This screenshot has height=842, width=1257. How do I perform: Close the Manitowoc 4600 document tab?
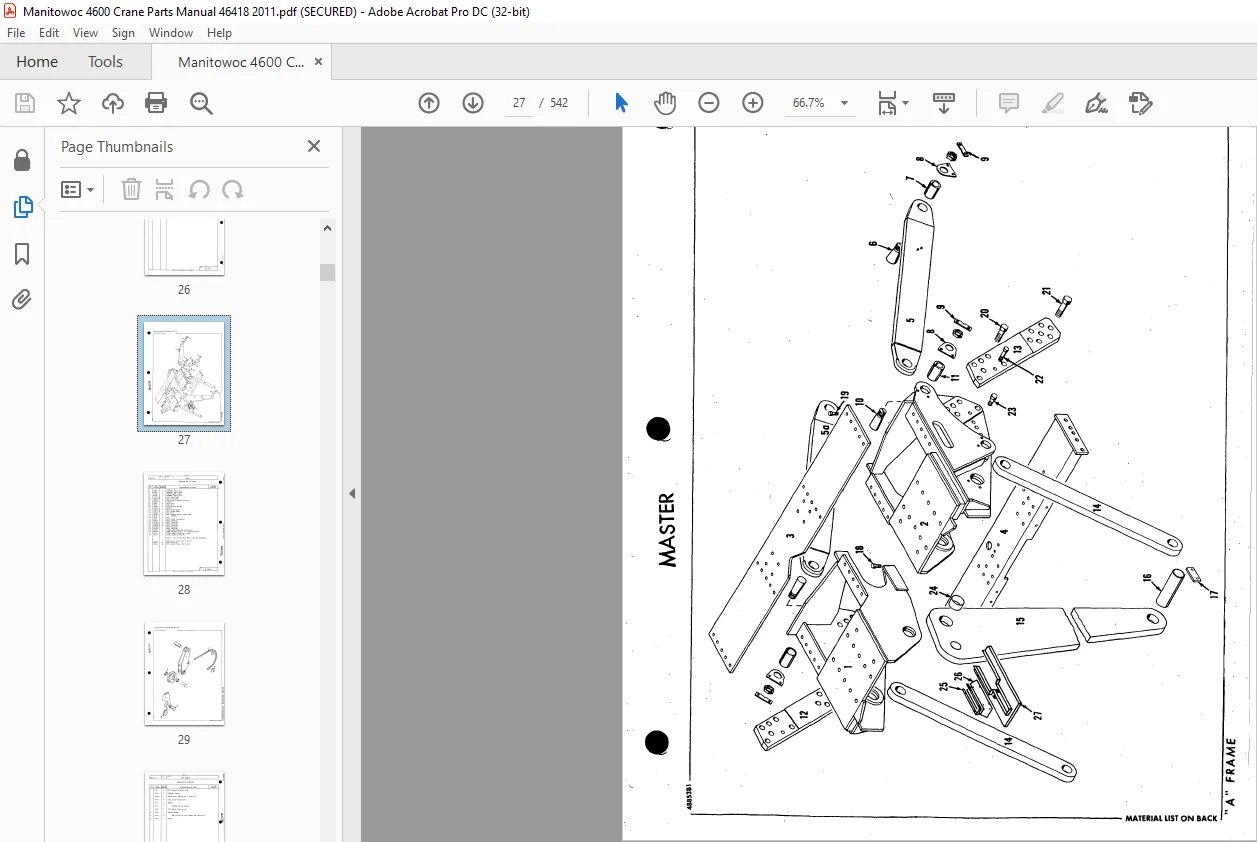pyautogui.click(x=318, y=61)
